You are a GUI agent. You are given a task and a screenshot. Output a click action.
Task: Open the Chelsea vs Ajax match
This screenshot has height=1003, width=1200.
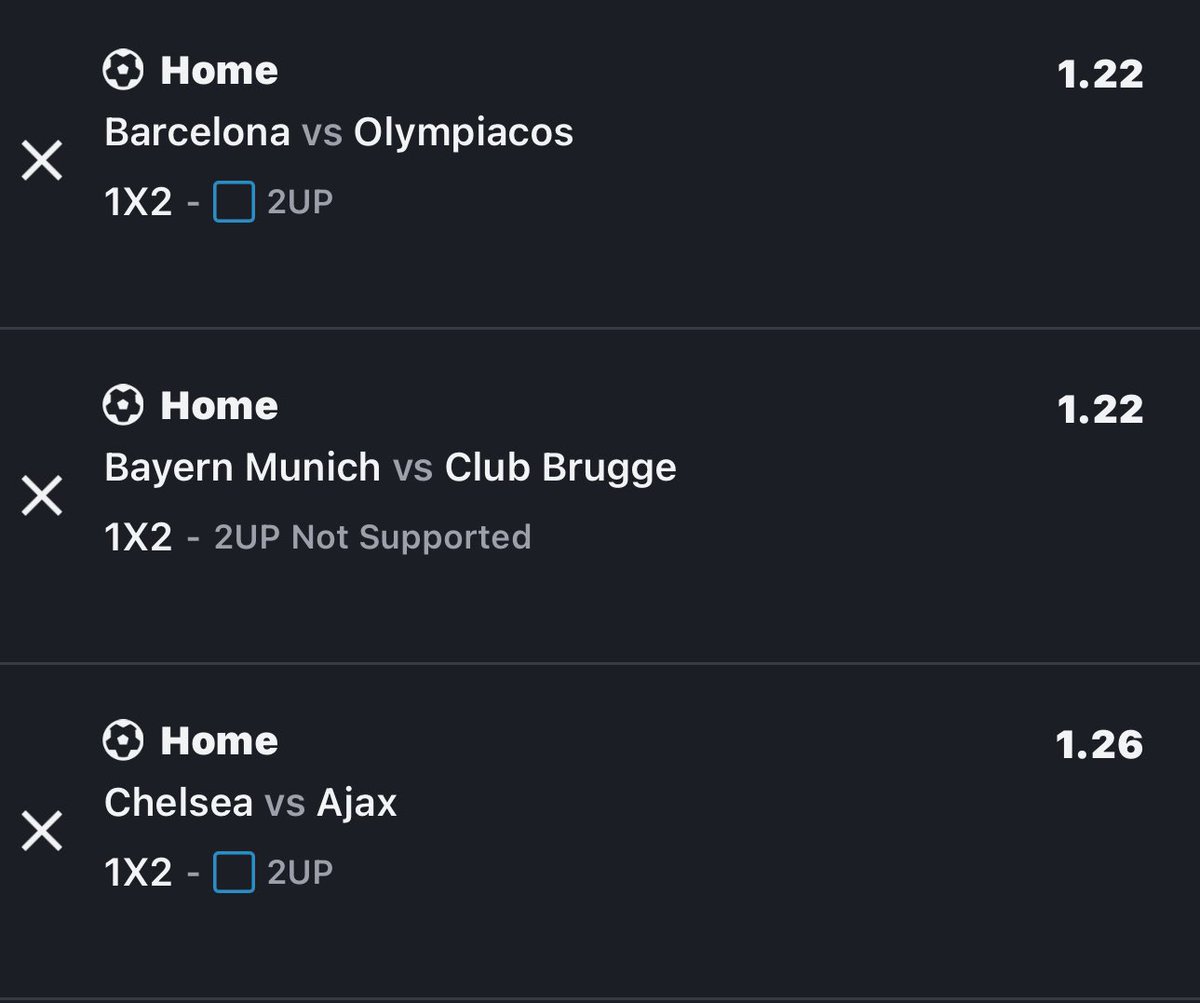click(x=250, y=803)
